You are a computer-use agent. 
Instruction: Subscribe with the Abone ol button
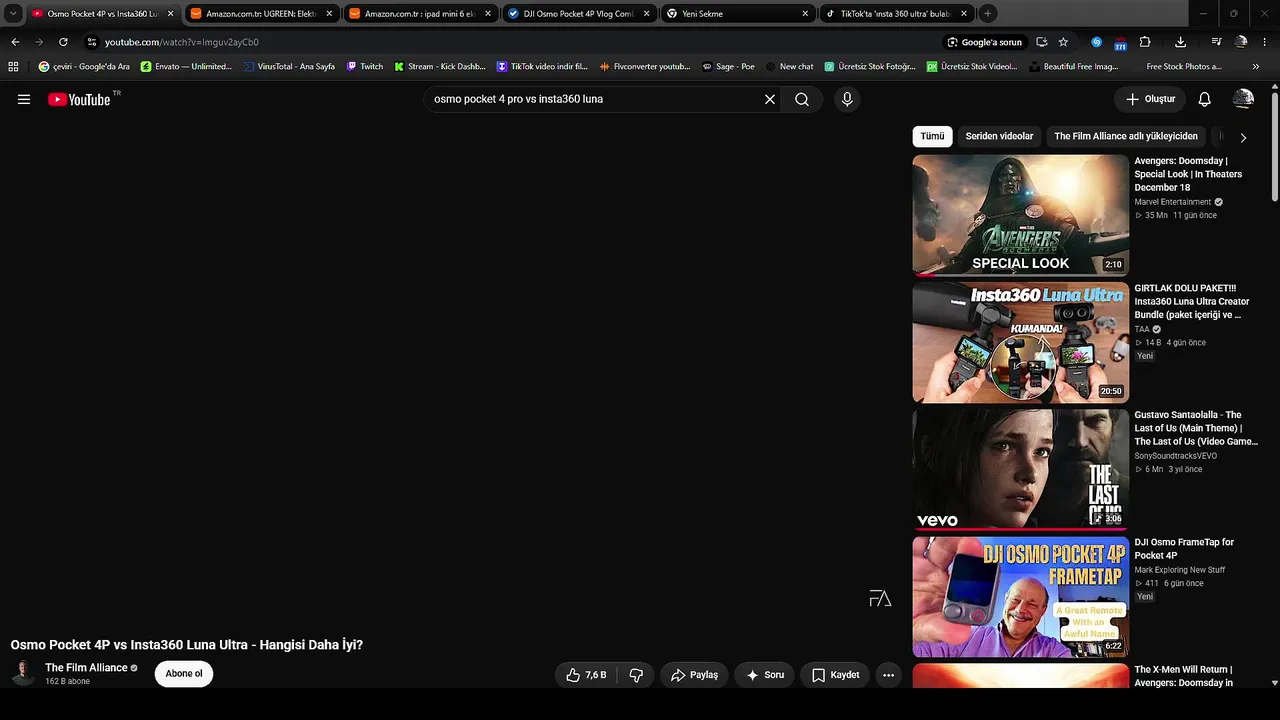[184, 674]
